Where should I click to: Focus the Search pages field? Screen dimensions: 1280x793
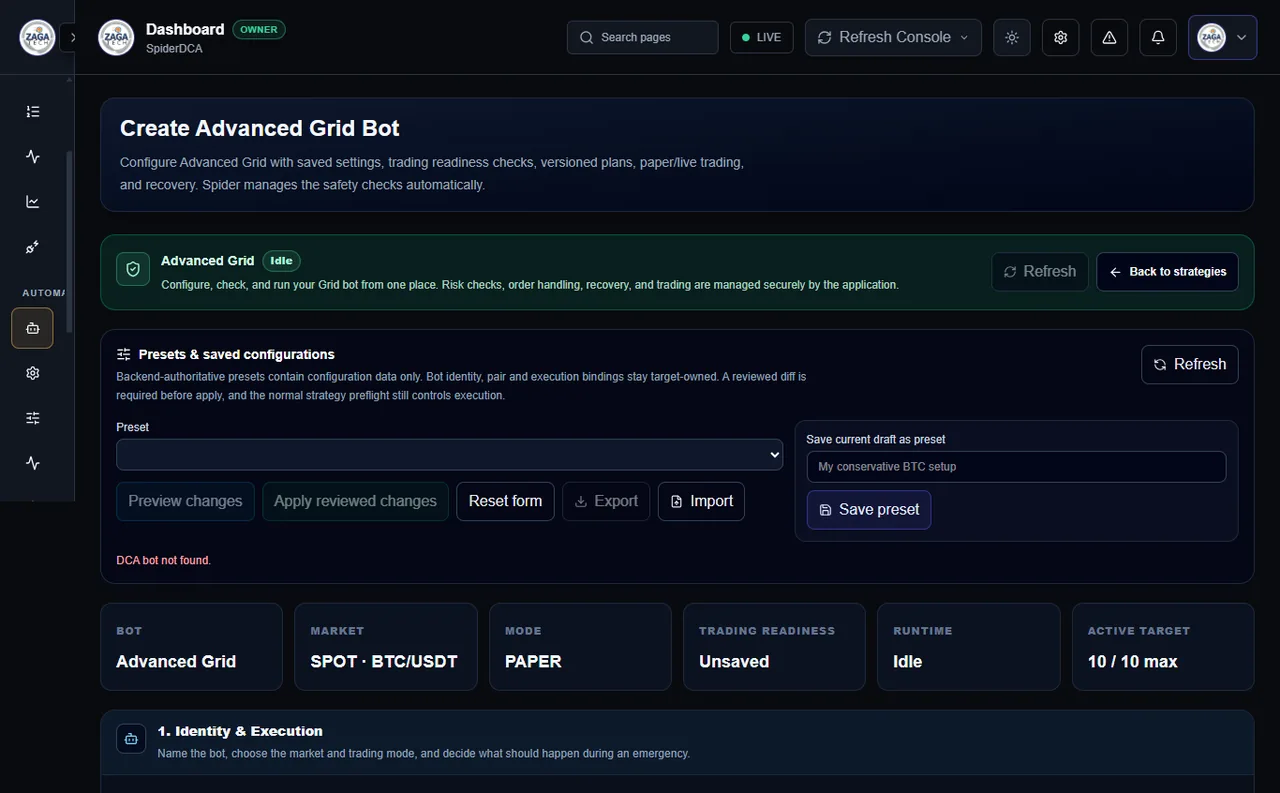(x=643, y=37)
